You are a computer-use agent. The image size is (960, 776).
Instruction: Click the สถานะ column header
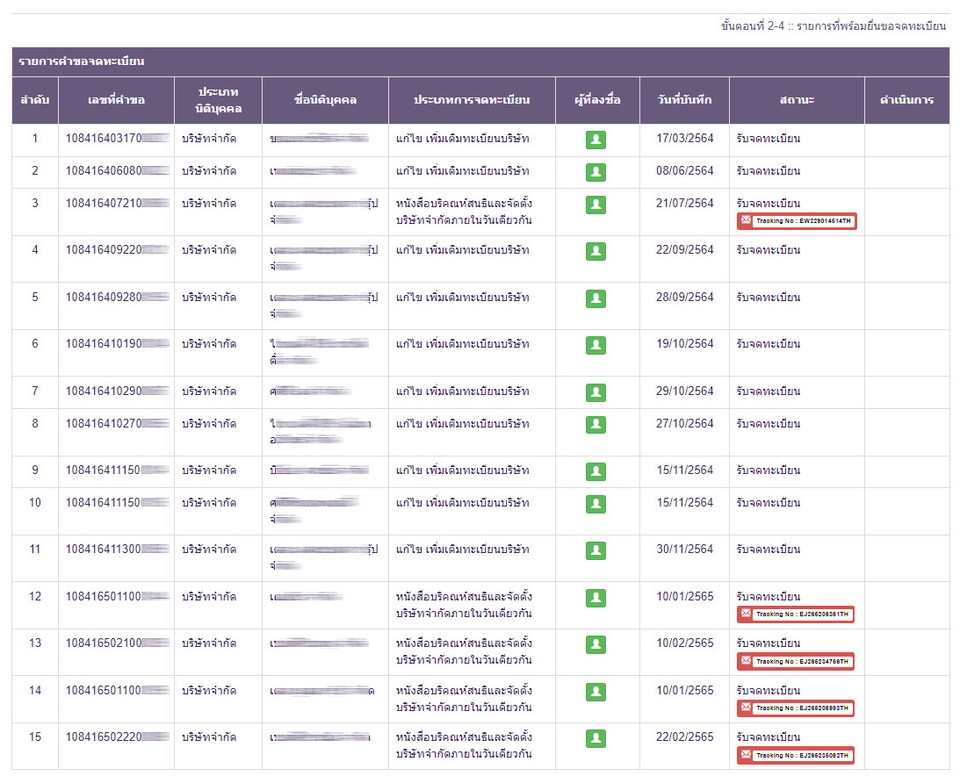[797, 100]
